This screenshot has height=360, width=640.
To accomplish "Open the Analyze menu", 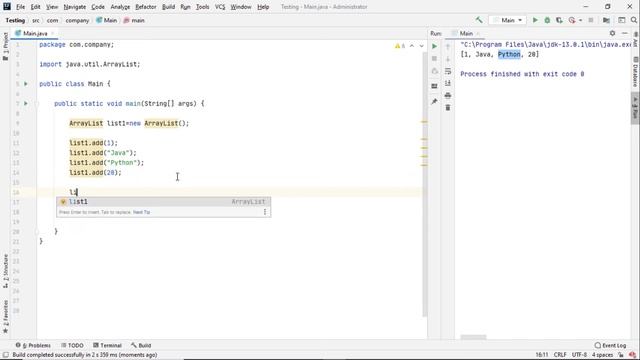I will coord(120,7).
